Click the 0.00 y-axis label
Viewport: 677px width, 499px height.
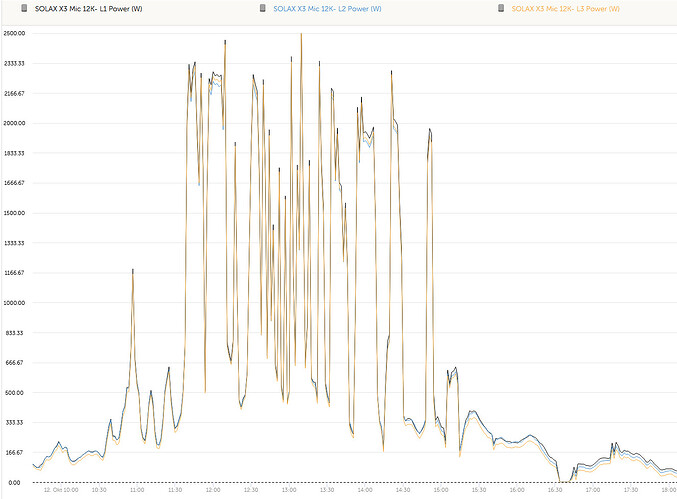click(x=14, y=483)
